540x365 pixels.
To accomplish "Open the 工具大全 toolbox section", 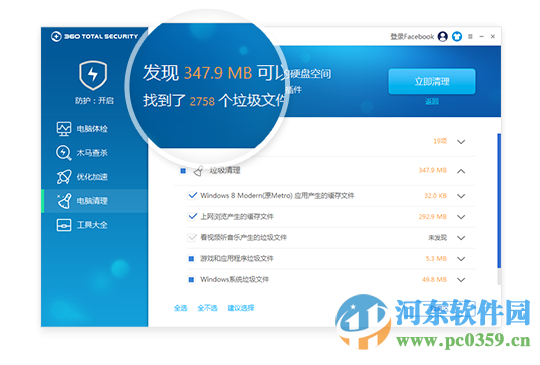I will 94,225.
